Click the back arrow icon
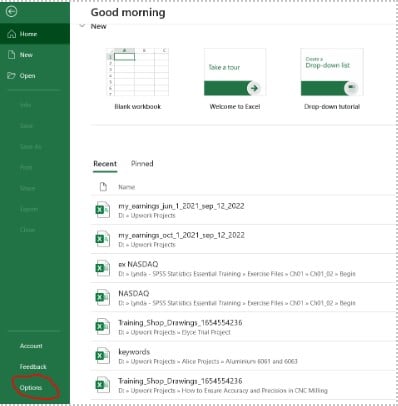The height and width of the screenshot is (406, 398). tap(12, 12)
